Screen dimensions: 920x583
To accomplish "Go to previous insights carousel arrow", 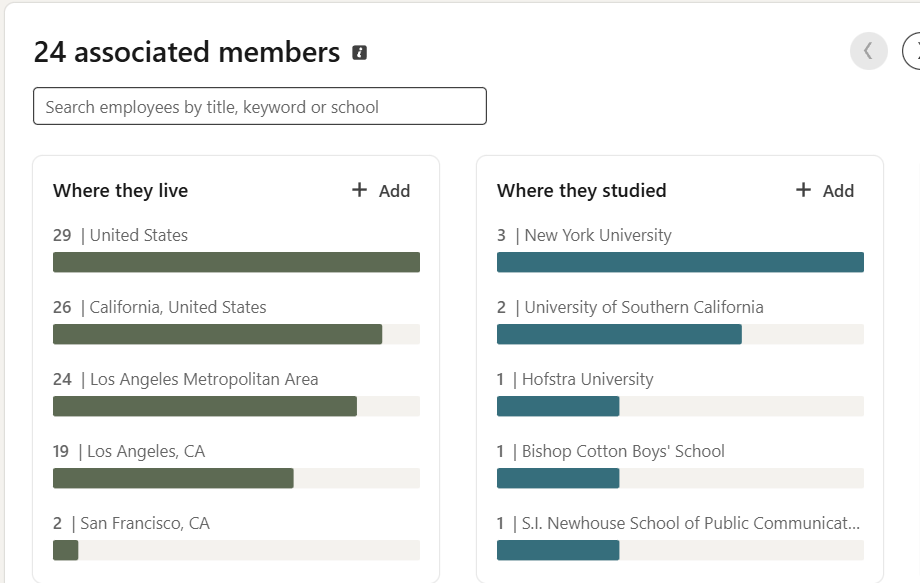I will [x=868, y=51].
